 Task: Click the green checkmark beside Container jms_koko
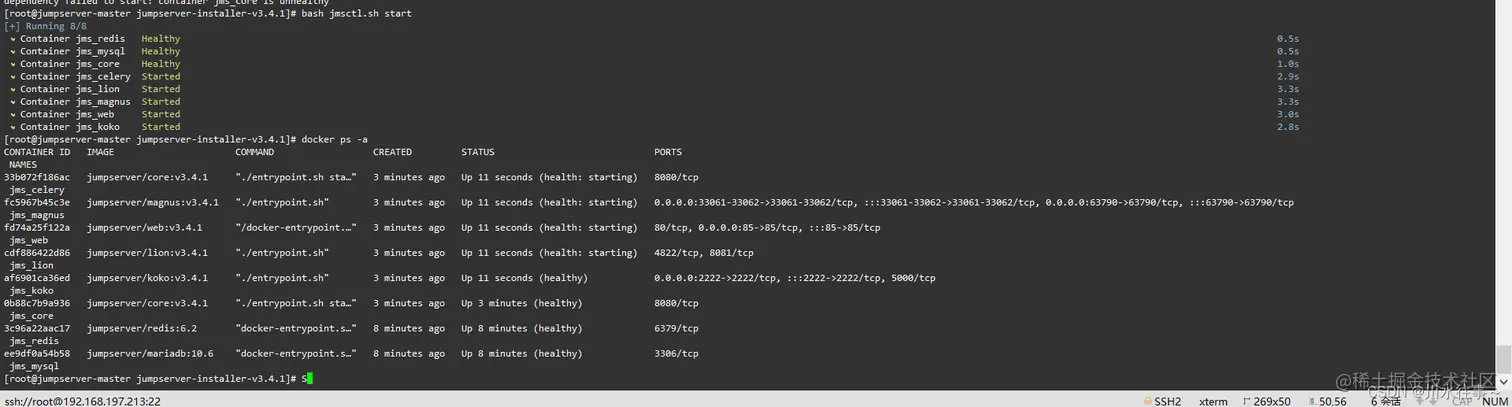pyautogui.click(x=13, y=127)
